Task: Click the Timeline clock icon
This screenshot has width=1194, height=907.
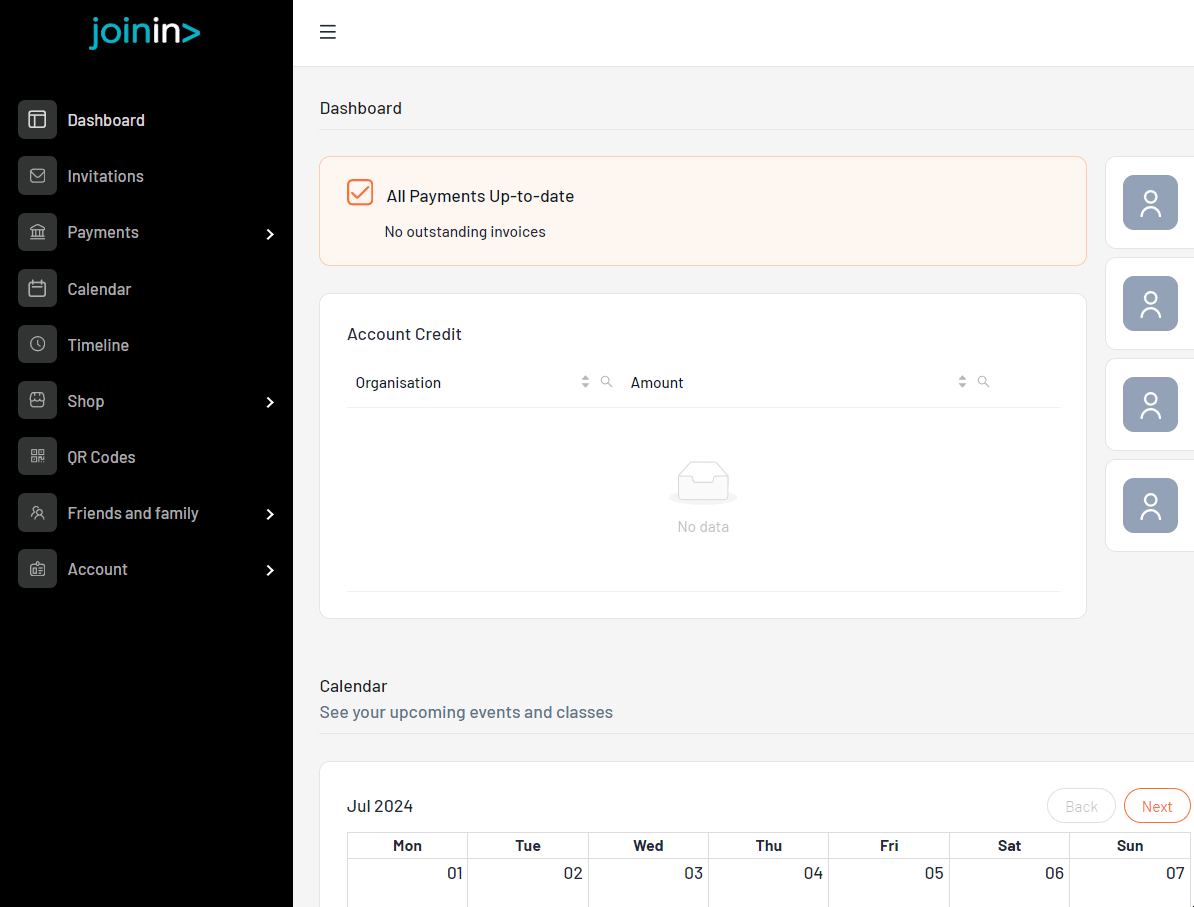Action: coord(37,344)
